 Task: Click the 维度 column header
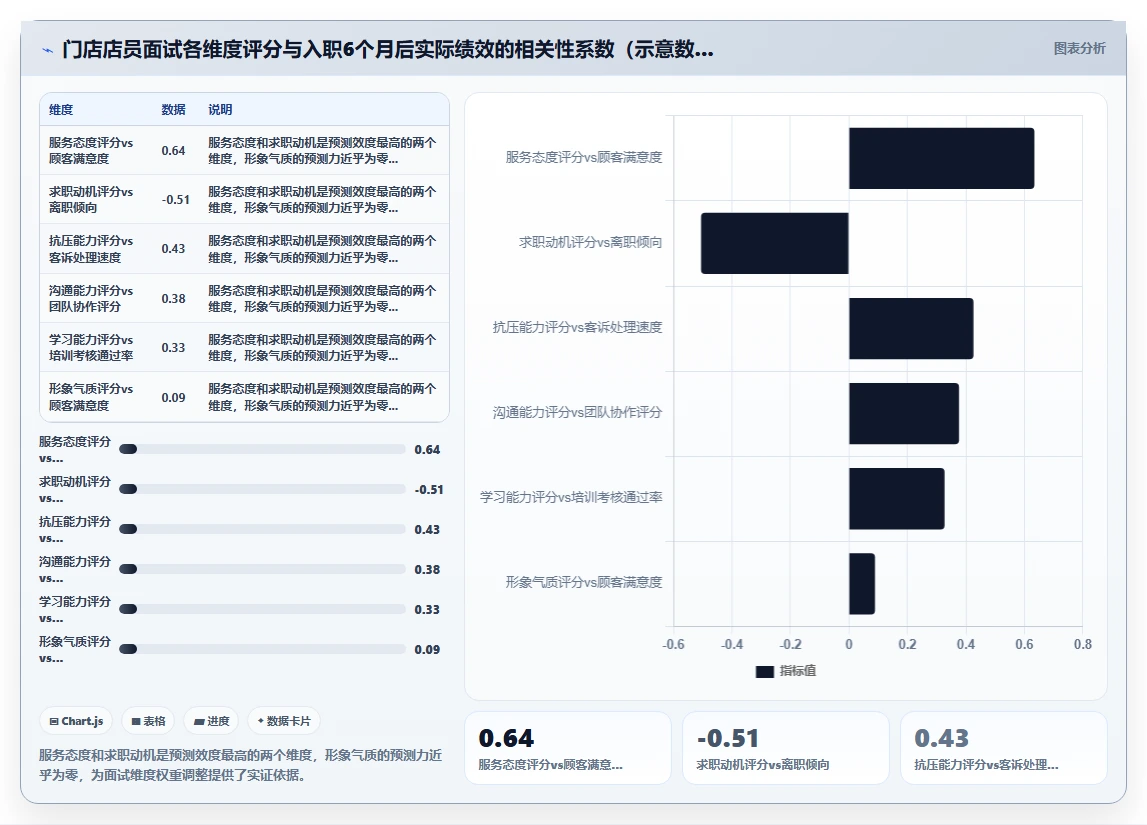[x=61, y=110]
